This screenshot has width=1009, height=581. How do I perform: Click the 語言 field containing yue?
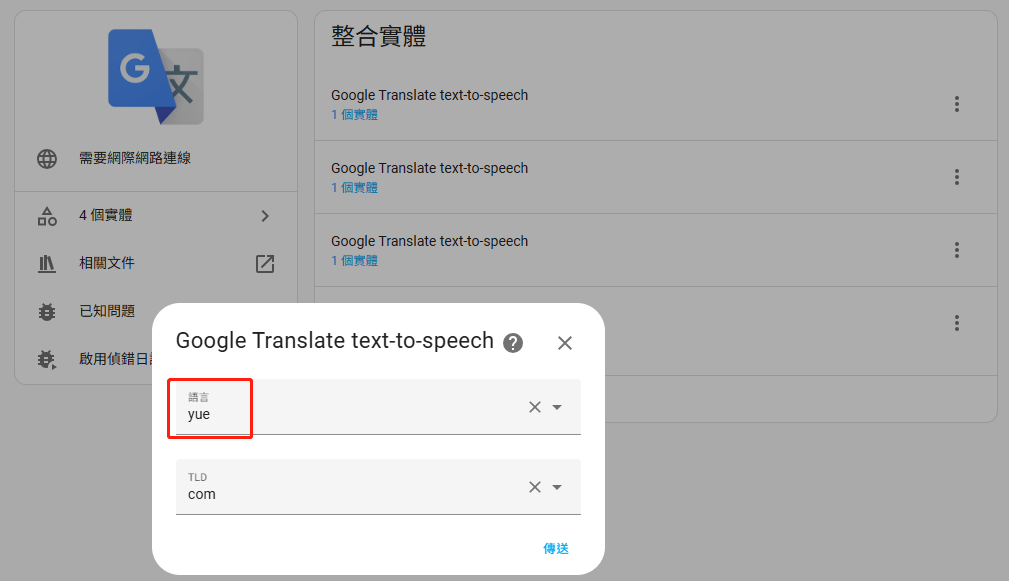[378, 407]
